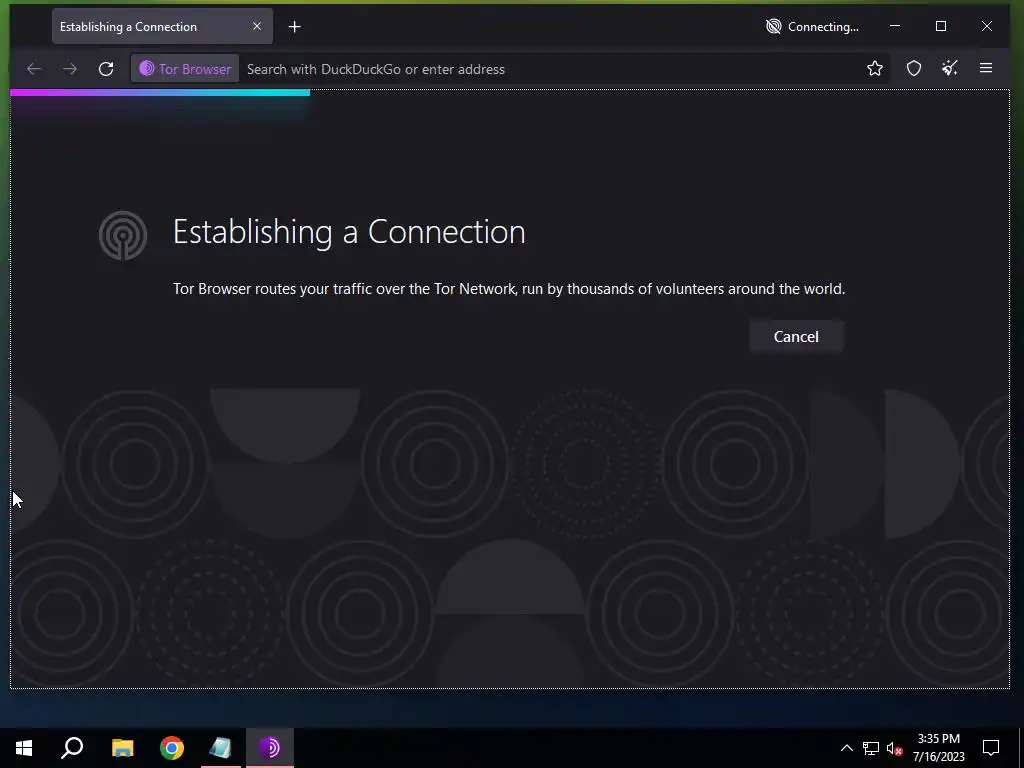Click the Tor Browser identity badge

(185, 69)
